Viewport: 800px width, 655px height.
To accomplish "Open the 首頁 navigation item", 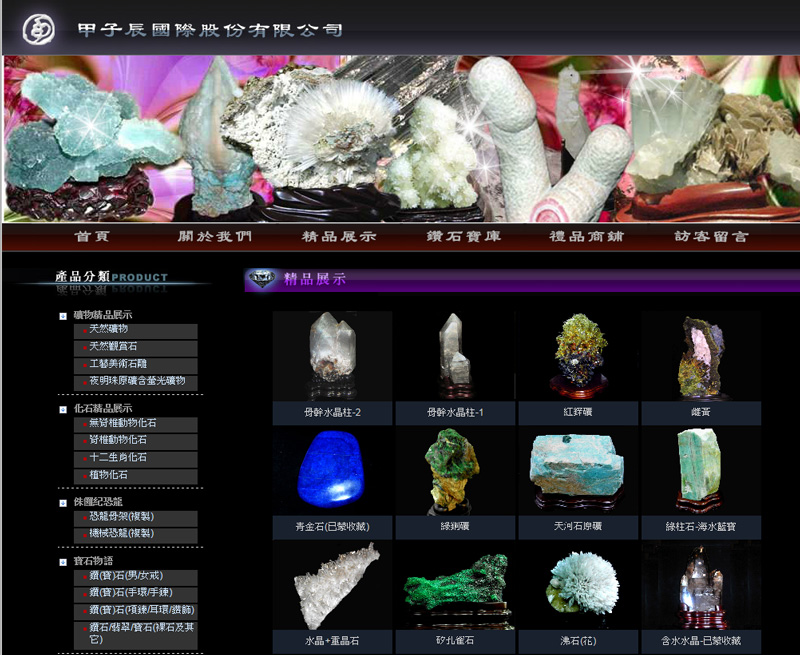I will (x=92, y=237).
